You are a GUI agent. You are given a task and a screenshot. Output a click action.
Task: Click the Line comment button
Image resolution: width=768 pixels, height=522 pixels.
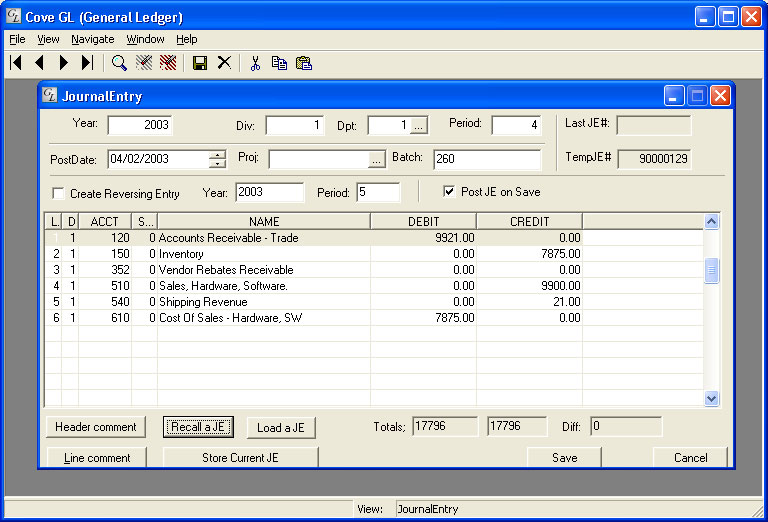[x=97, y=457]
